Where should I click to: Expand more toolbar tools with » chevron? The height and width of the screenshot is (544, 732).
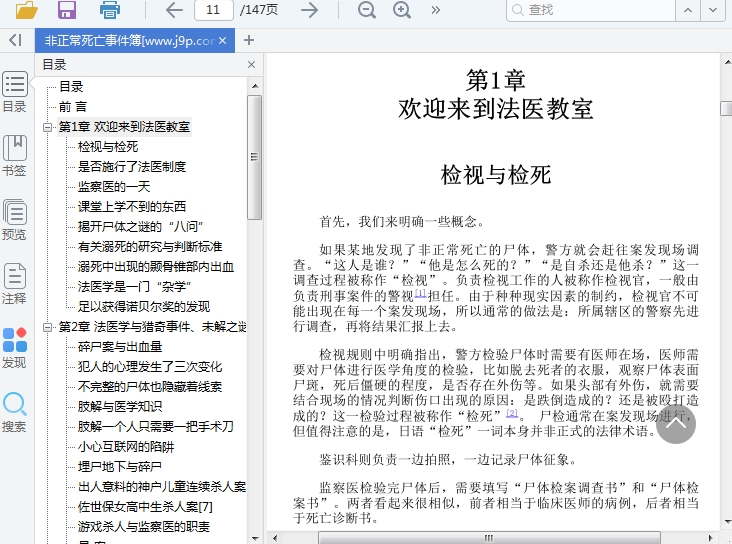point(436,10)
